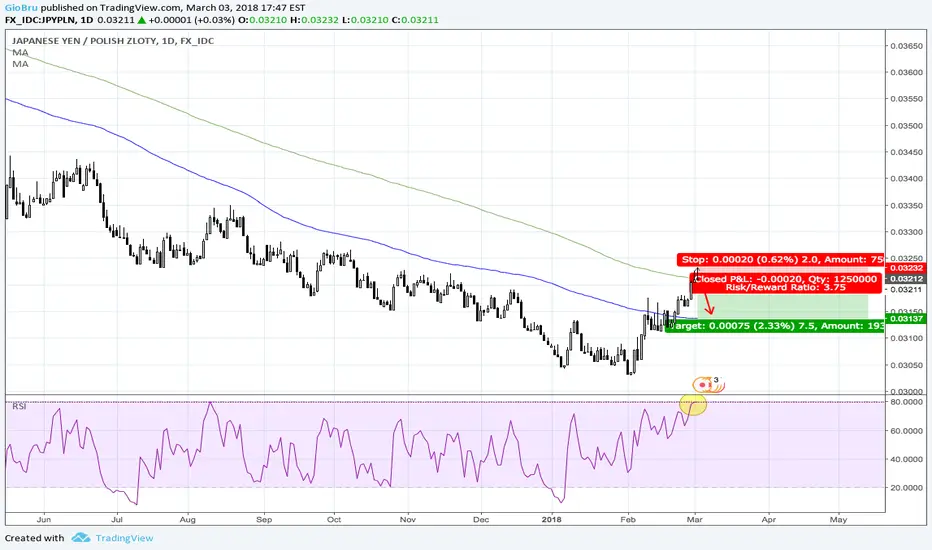Image resolution: width=932 pixels, height=550 pixels.
Task: Click the close value C:0.03211
Action: point(415,20)
